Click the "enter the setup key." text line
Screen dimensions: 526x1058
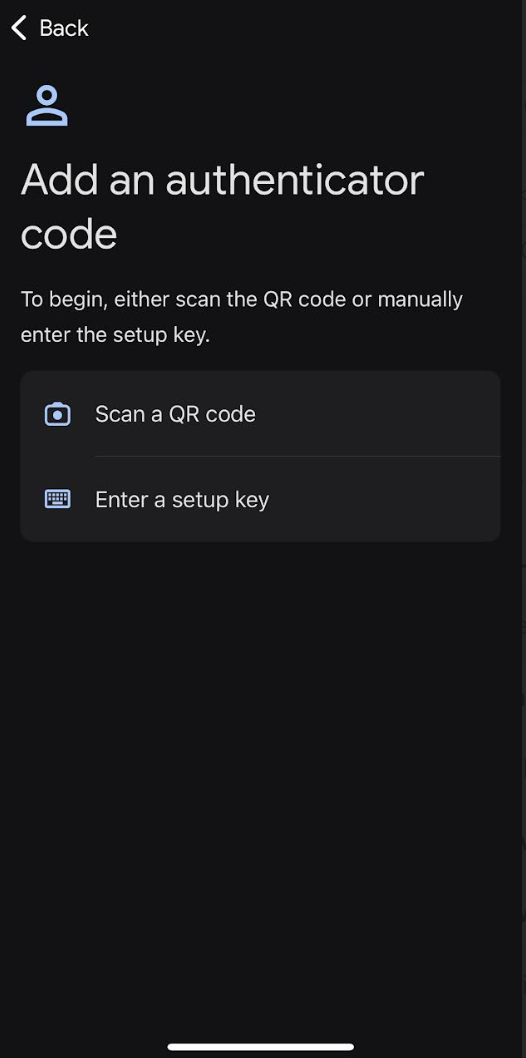pyautogui.click(x=115, y=335)
